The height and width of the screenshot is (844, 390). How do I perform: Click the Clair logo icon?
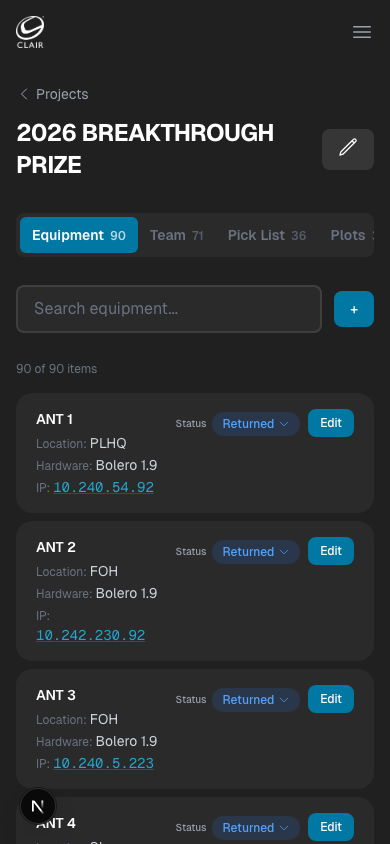30,32
